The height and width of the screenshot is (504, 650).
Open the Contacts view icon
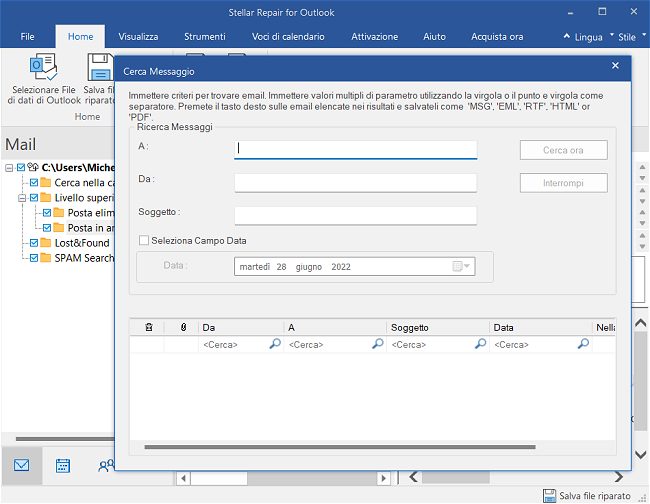106,466
